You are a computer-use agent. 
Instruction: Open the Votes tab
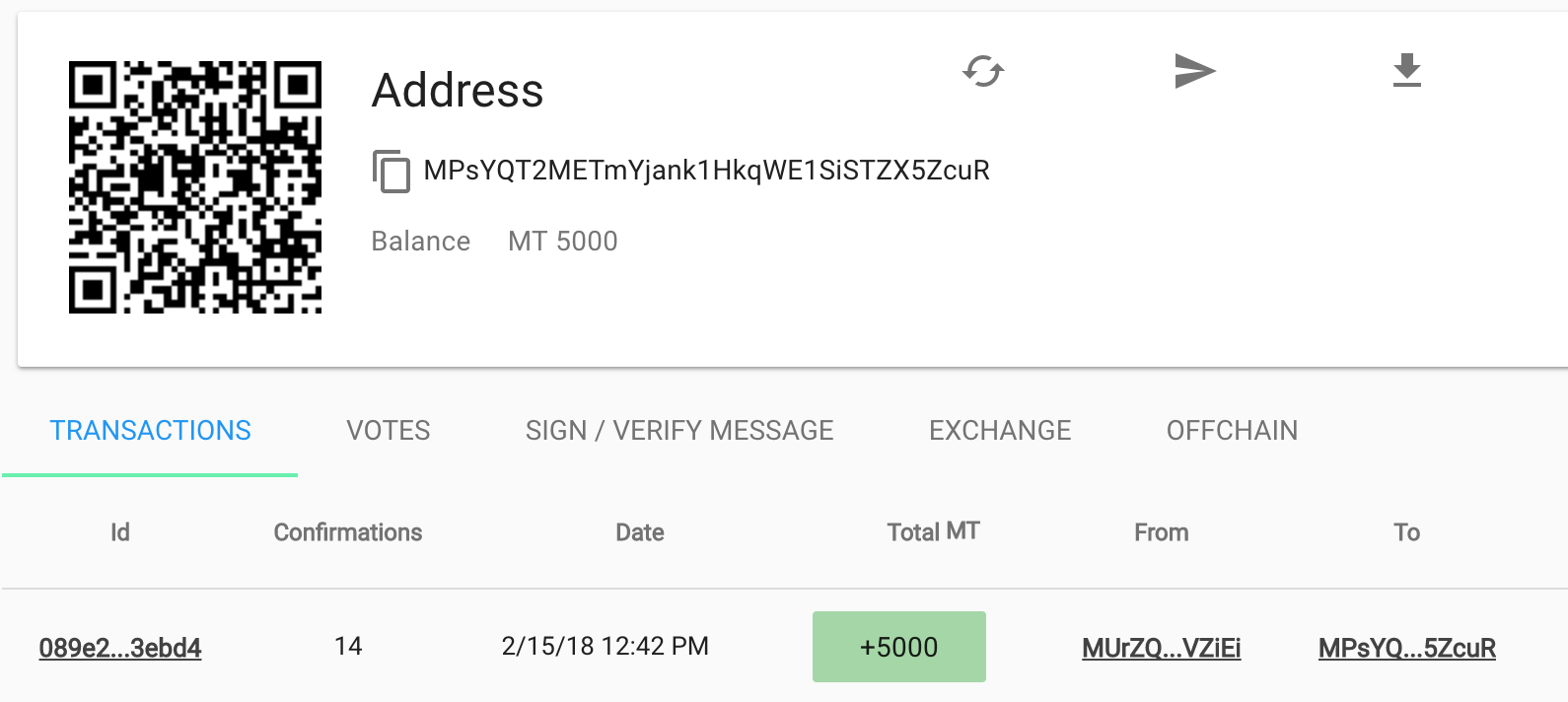pyautogui.click(x=389, y=431)
